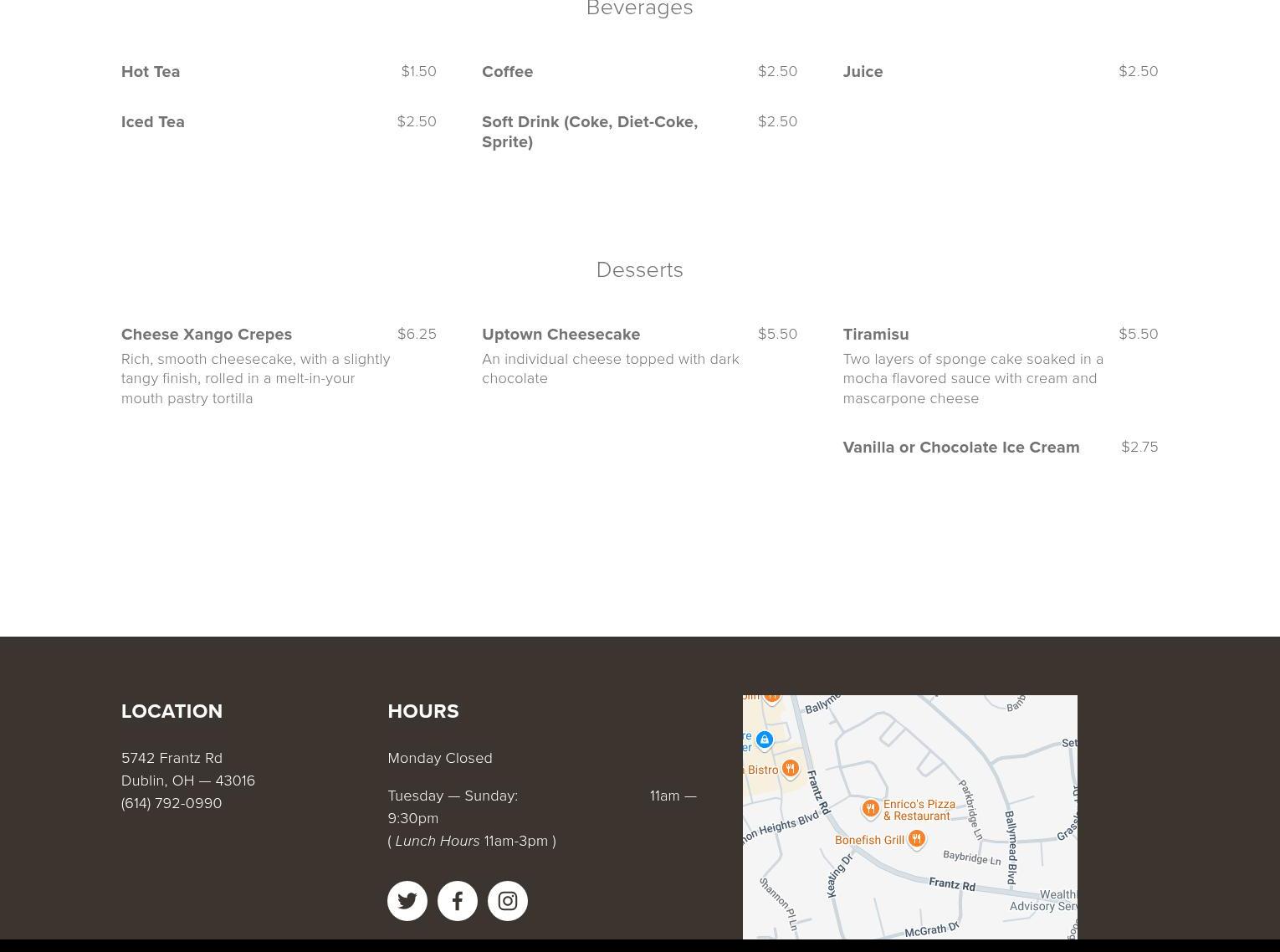Click the Baybridge Ln label on map

[x=971, y=857]
